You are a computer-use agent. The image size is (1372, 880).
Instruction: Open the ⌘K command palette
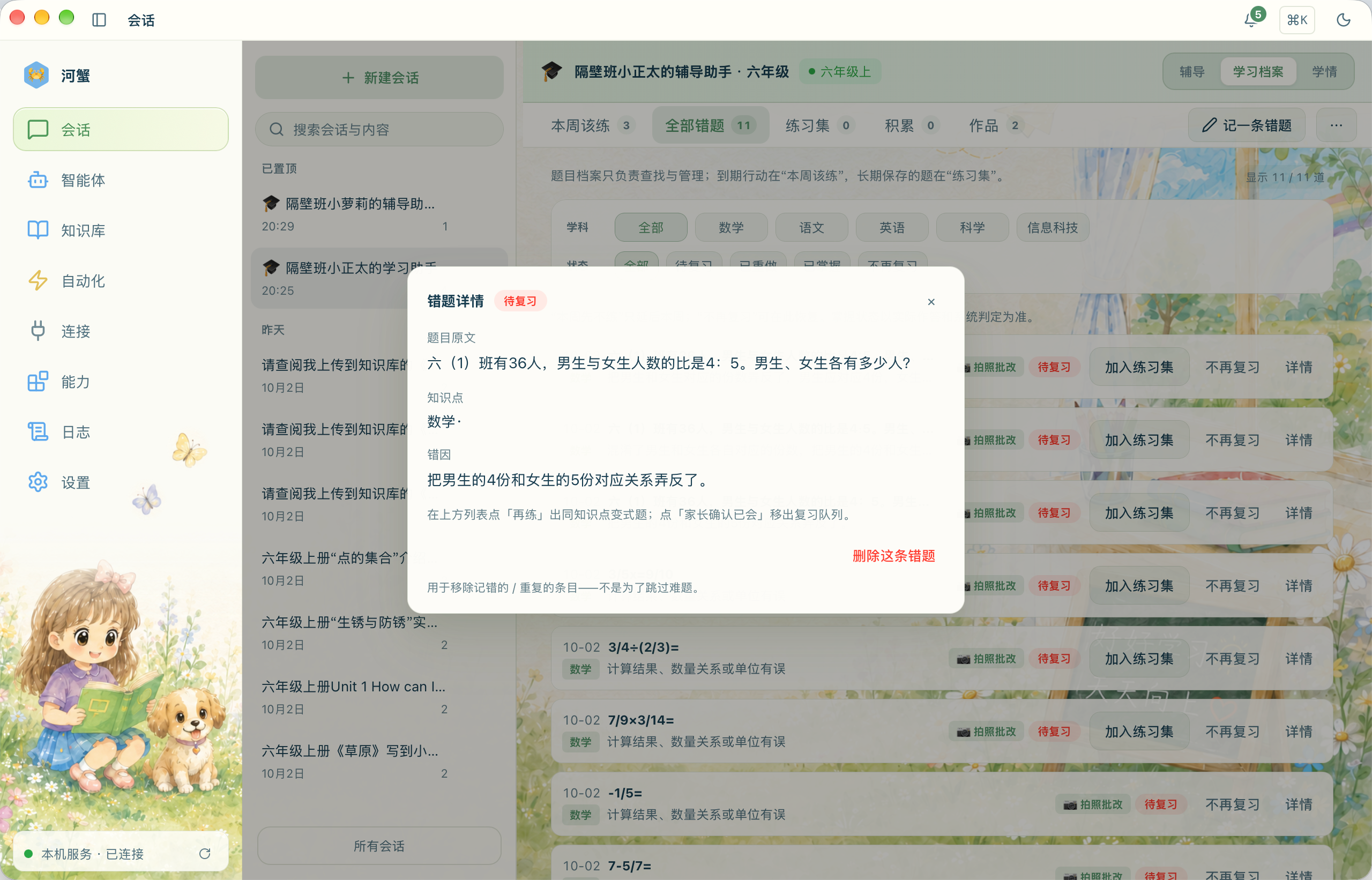click(1296, 20)
